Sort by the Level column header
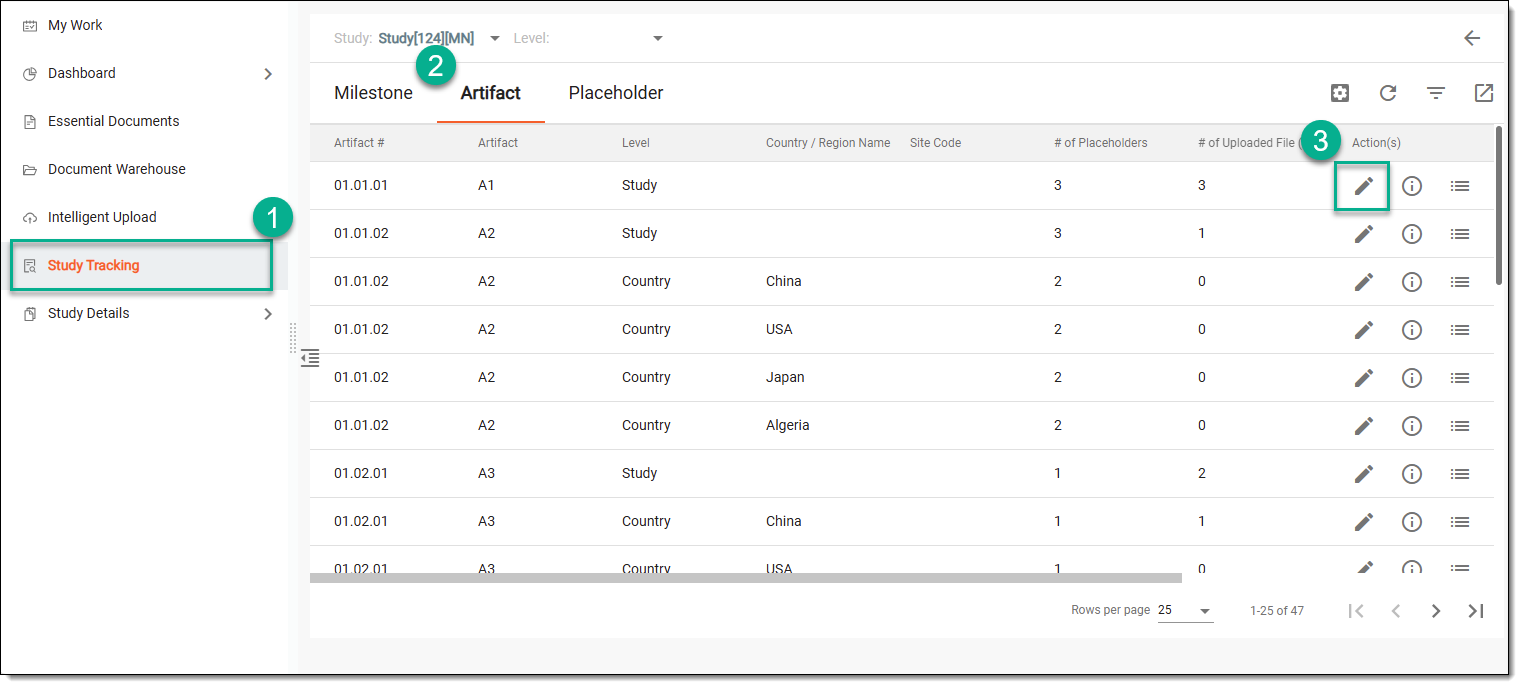Viewport: 1521px width, 687px height. point(636,143)
